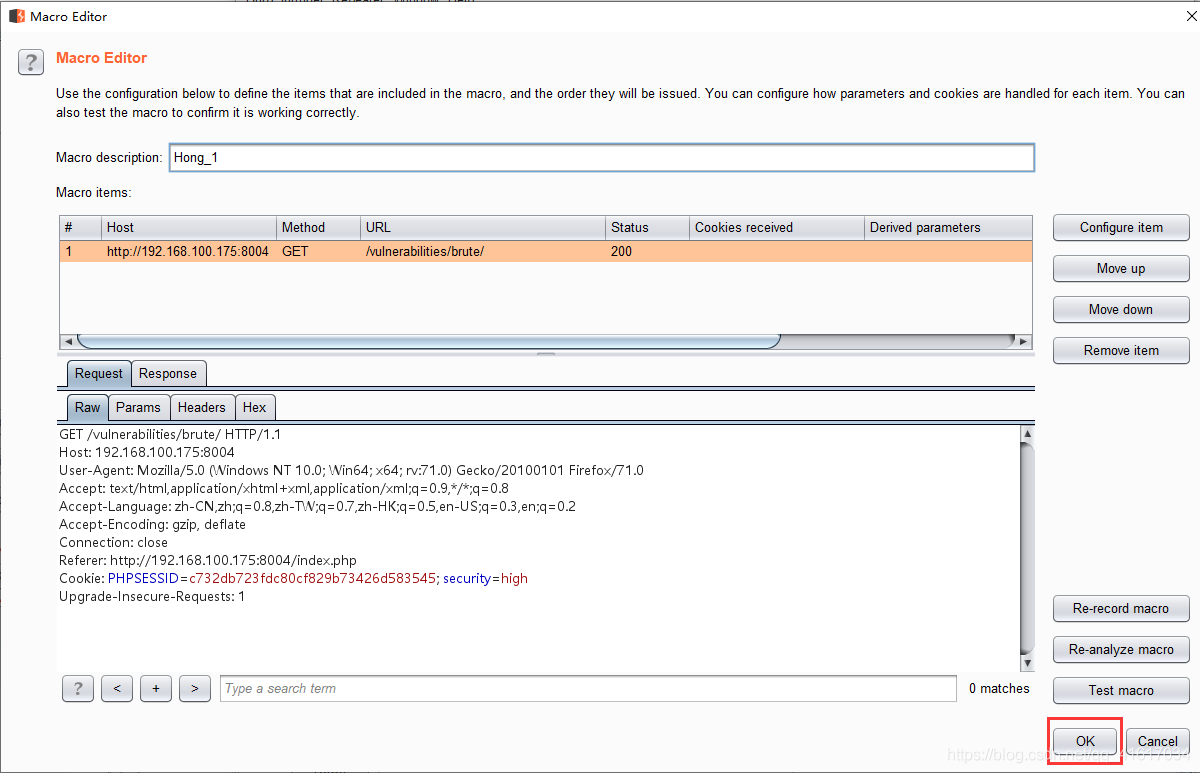The height and width of the screenshot is (773, 1200).
Task: Open the Params tab
Action: 138,407
